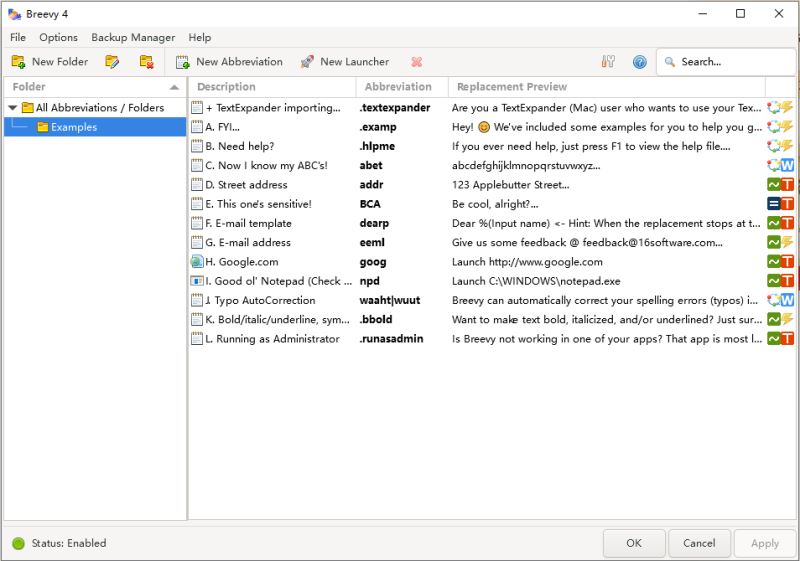The width and height of the screenshot is (800, 561).
Task: Click the lightning icon in the eeml row
Action: (787, 243)
